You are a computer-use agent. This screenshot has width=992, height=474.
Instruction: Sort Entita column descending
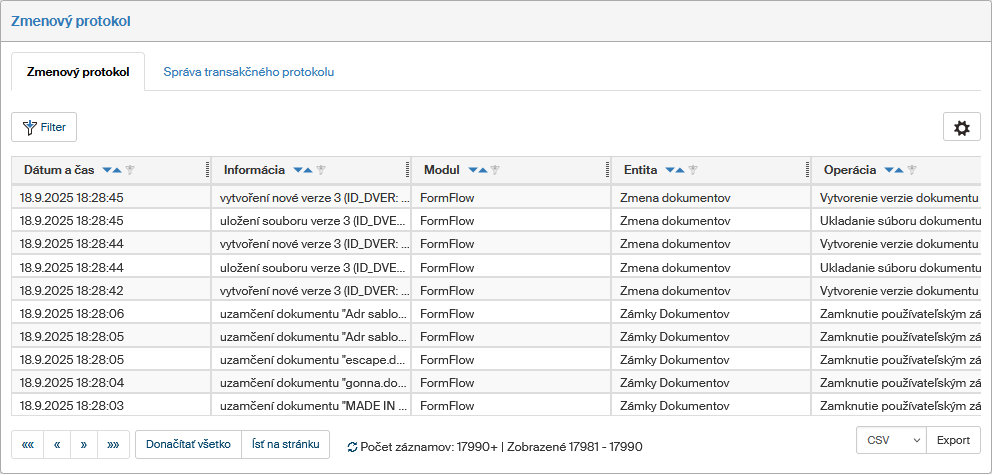click(x=670, y=170)
